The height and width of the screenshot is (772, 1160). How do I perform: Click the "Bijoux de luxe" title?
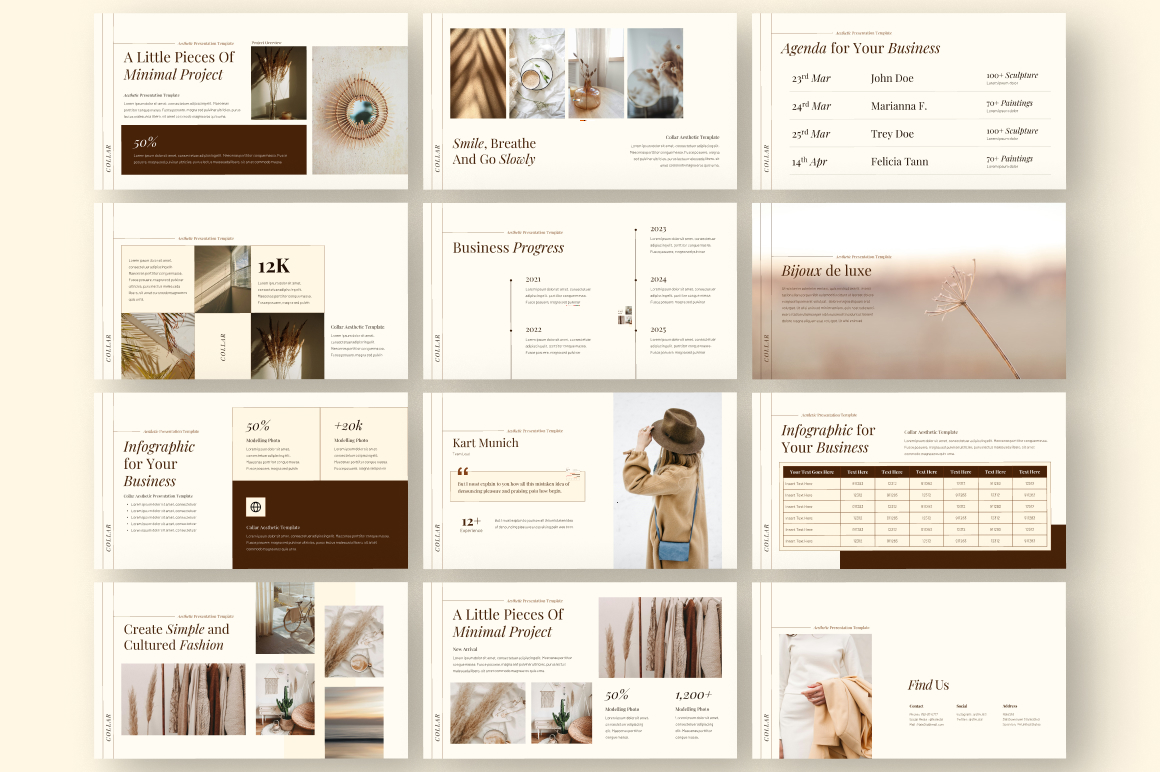[x=826, y=271]
